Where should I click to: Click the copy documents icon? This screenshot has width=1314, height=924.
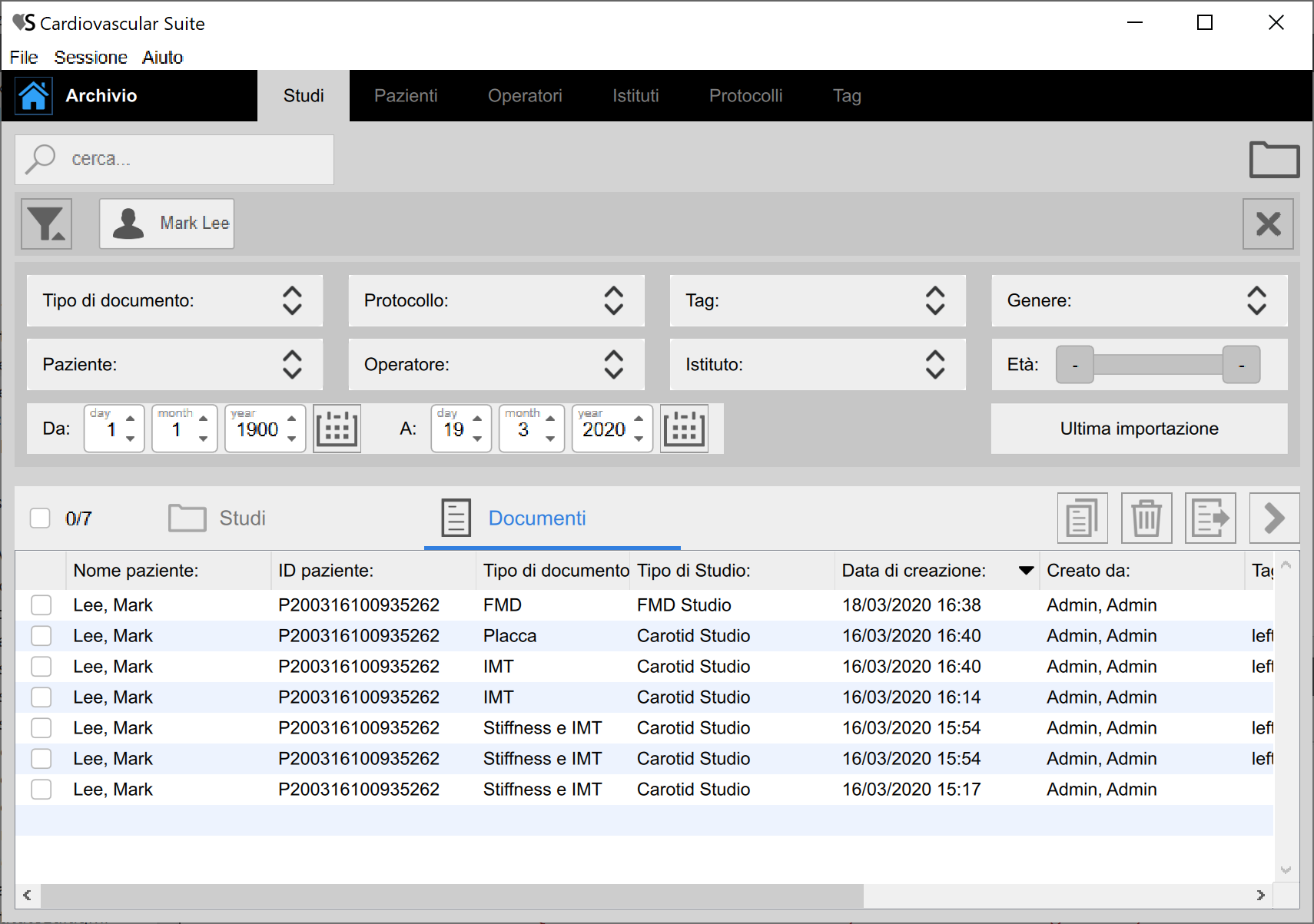click(1083, 518)
